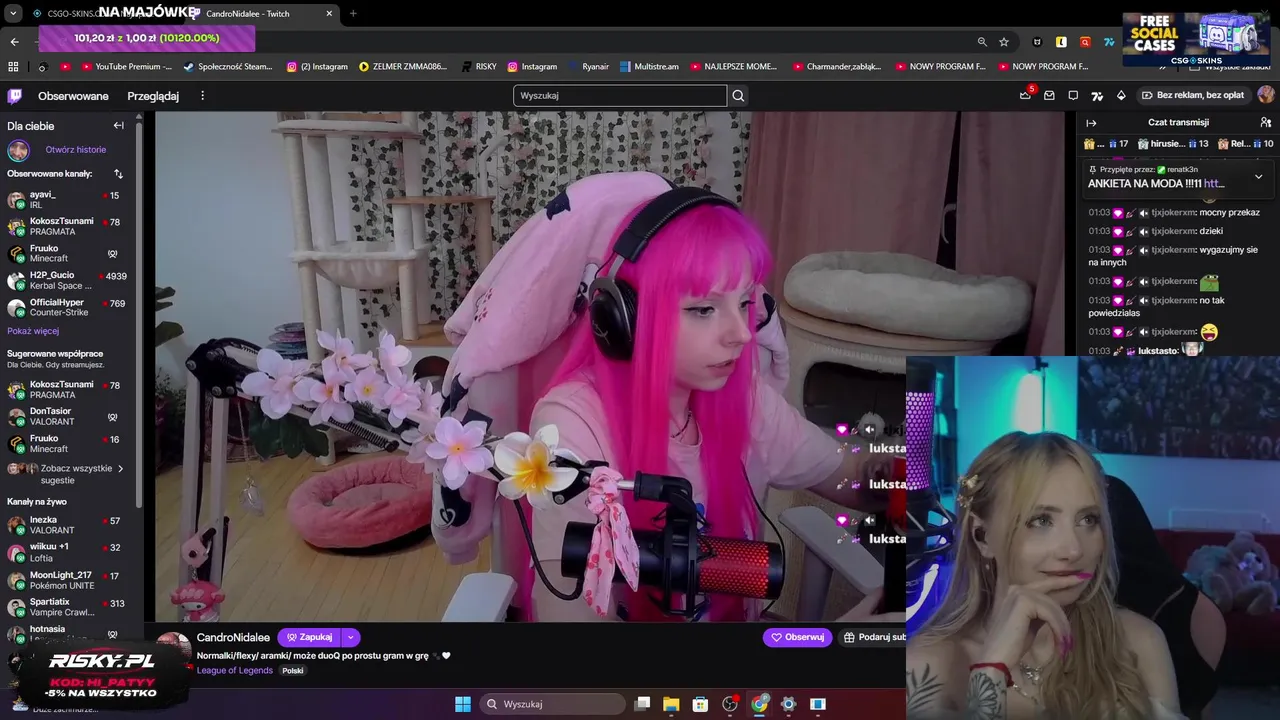1280x720 pixels.
Task: Open Settings app from the taskbar
Action: pos(788,704)
